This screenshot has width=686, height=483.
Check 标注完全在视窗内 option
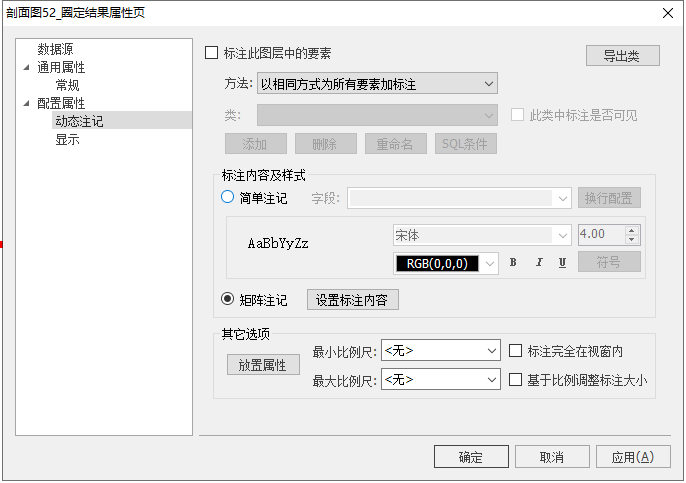click(516, 351)
